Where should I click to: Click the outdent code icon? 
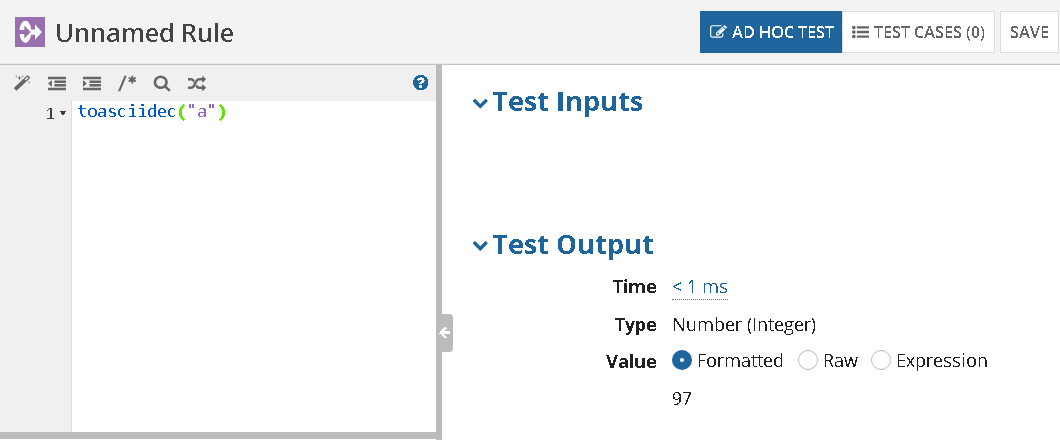click(57, 83)
